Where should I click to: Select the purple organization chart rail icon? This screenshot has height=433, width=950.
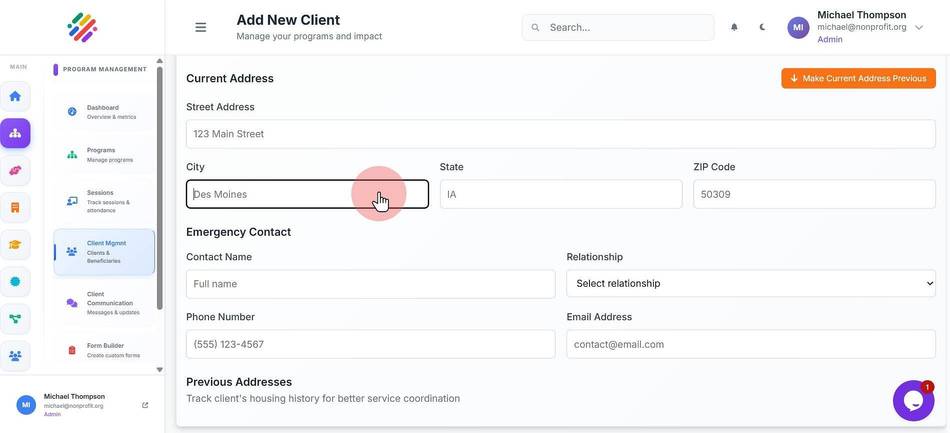point(15,133)
